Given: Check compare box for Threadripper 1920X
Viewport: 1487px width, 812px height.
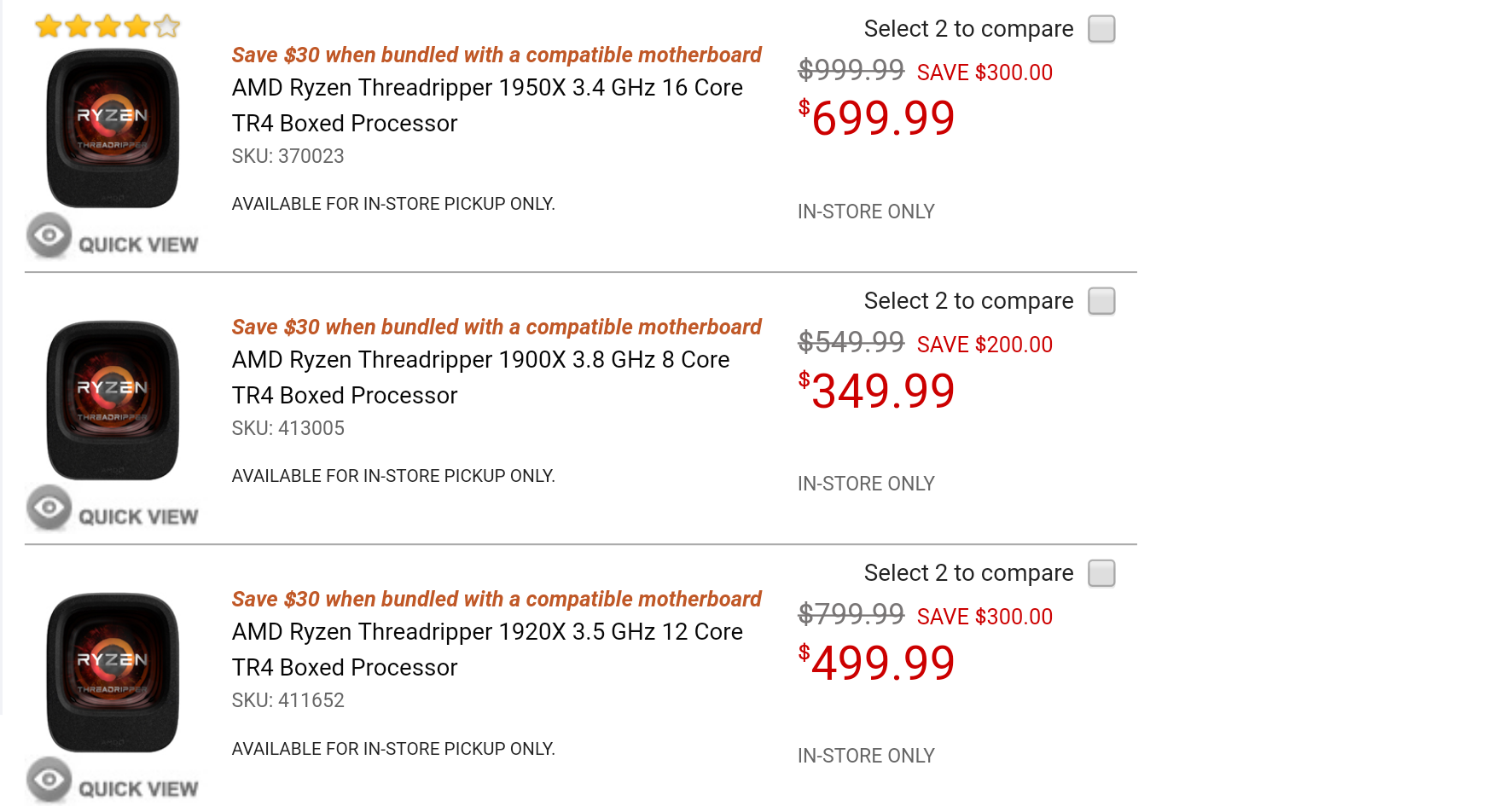Looking at the screenshot, I should pos(1101,573).
